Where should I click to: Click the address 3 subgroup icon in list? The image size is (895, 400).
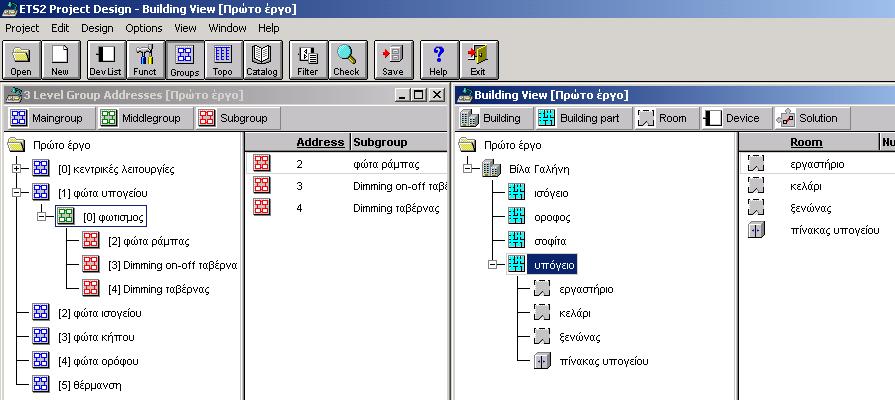pyautogui.click(x=261, y=185)
